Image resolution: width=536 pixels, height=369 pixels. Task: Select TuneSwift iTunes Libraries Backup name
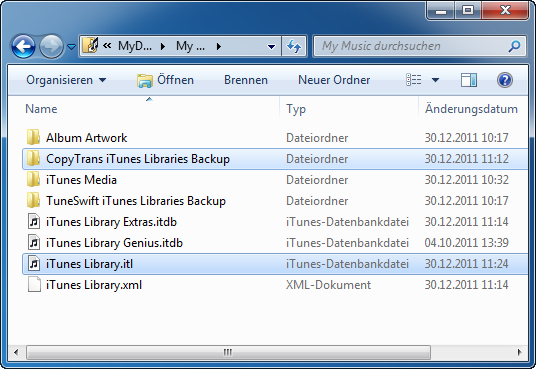pyautogui.click(x=136, y=201)
